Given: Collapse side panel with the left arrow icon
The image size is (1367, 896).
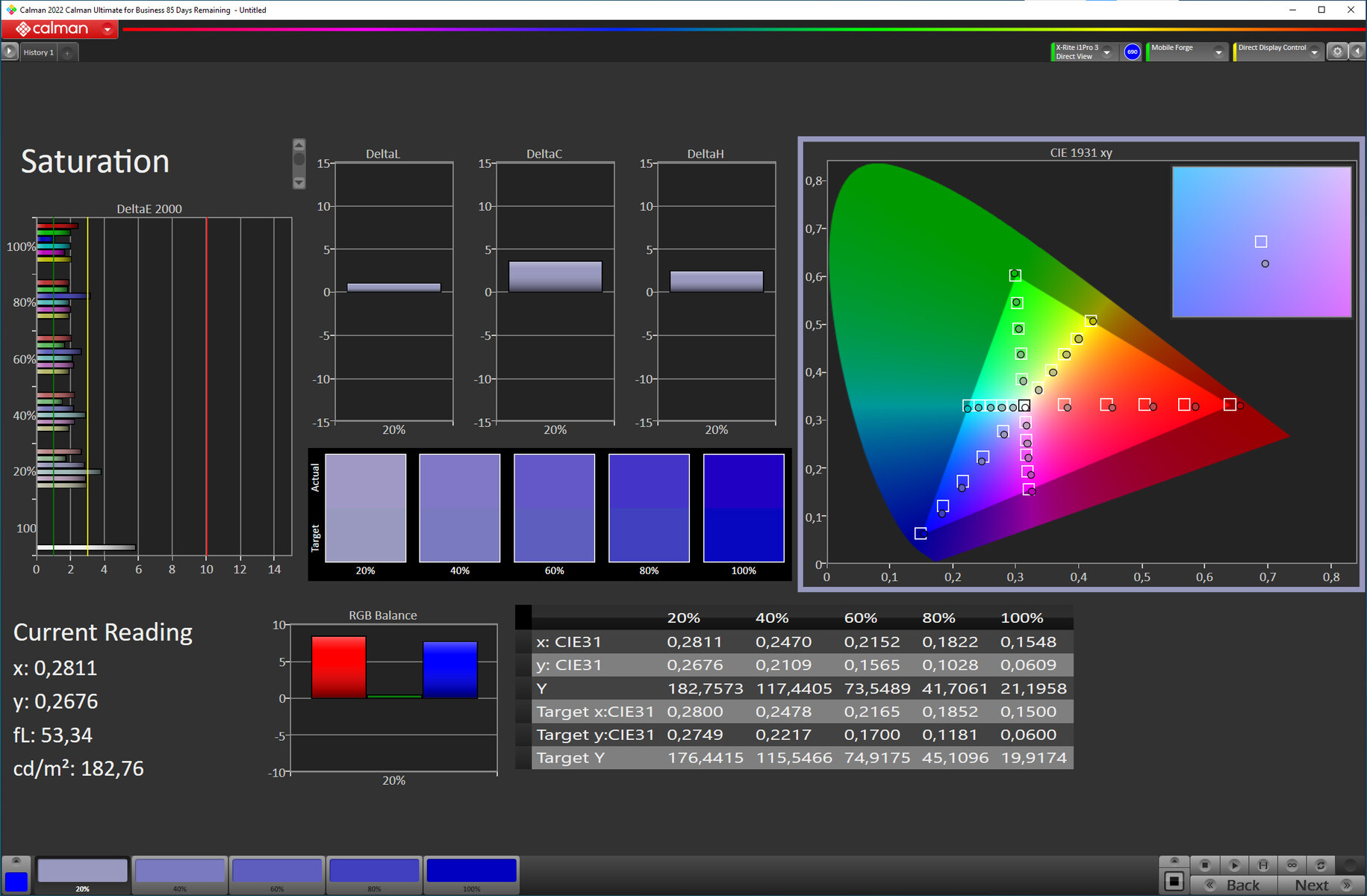Looking at the screenshot, I should click(1357, 52).
